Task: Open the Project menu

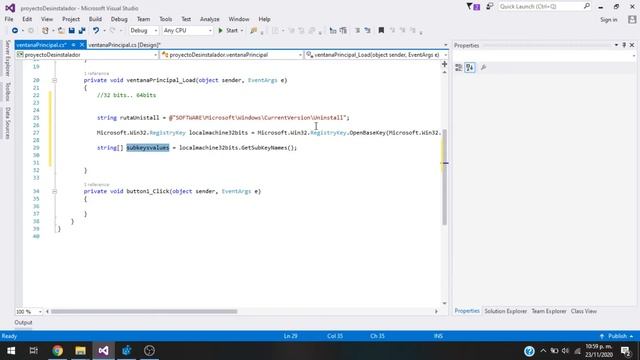Action: [x=71, y=19]
